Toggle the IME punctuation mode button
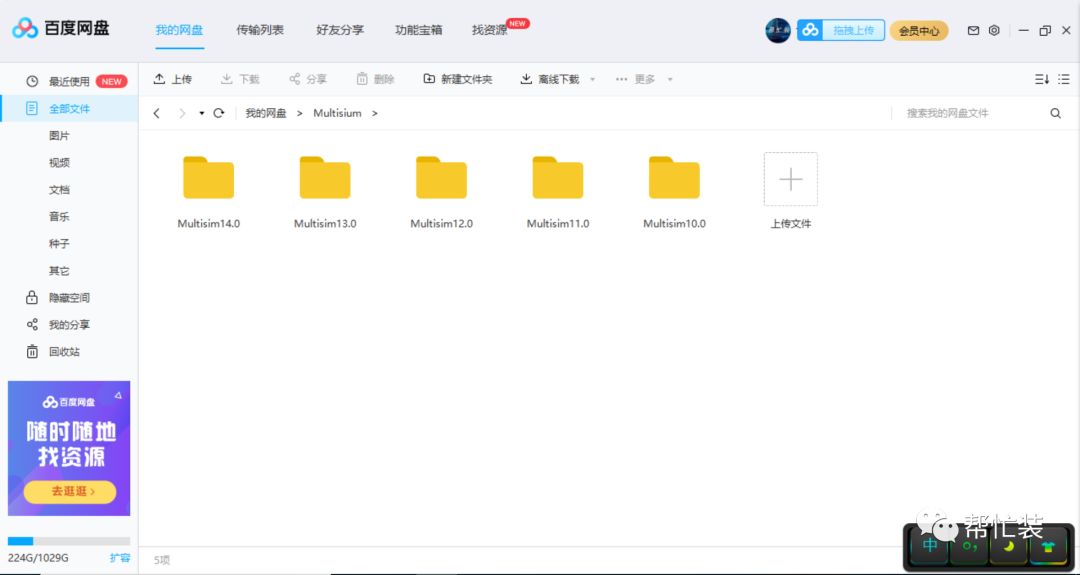The image size is (1080, 575). (970, 545)
